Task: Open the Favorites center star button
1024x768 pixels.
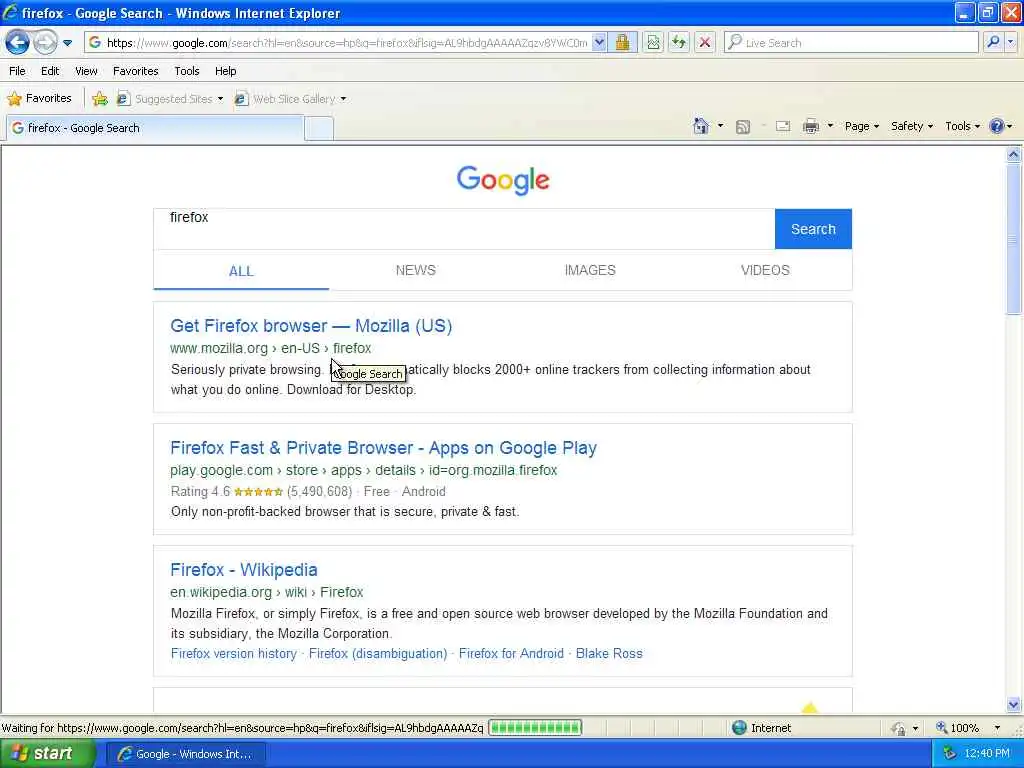Action: tap(39, 99)
